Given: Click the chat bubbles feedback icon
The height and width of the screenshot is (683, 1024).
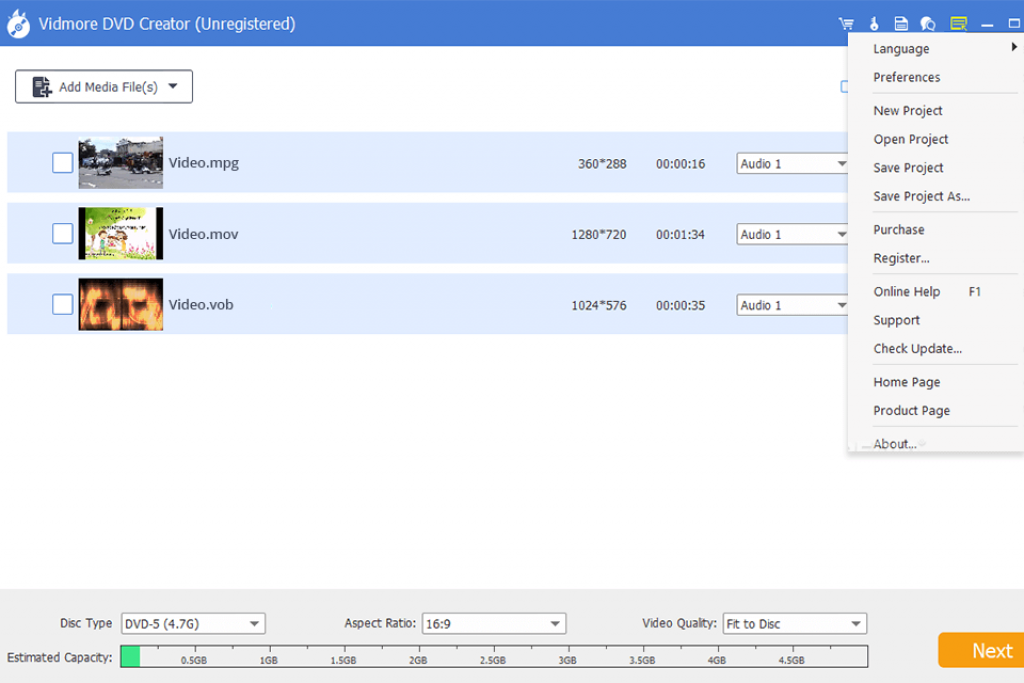Looking at the screenshot, I should pyautogui.click(x=928, y=24).
